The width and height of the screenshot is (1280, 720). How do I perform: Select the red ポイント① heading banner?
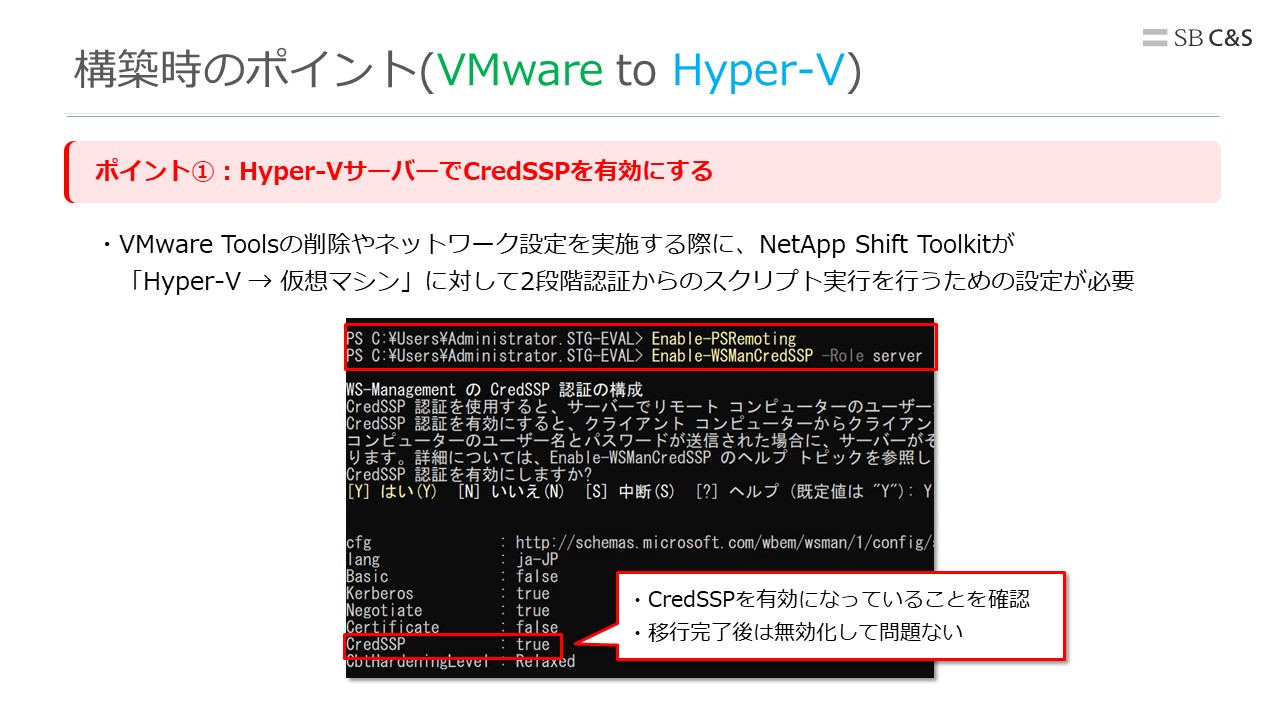pos(642,172)
